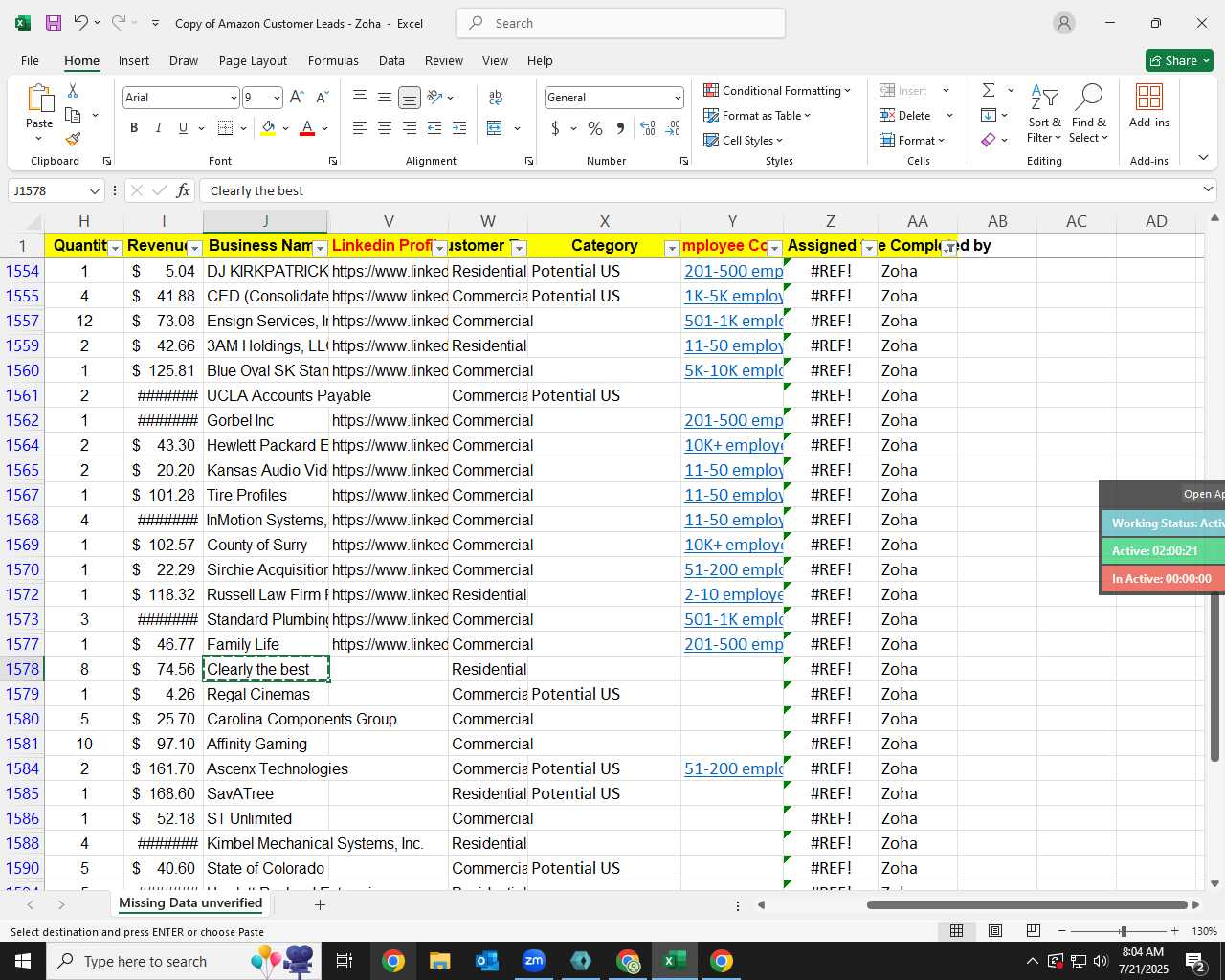Open the Name Box dropdown arrow

[x=94, y=191]
